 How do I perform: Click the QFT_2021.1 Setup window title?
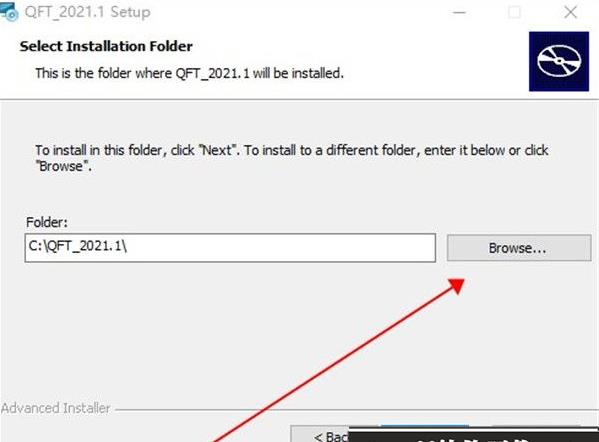tap(87, 12)
